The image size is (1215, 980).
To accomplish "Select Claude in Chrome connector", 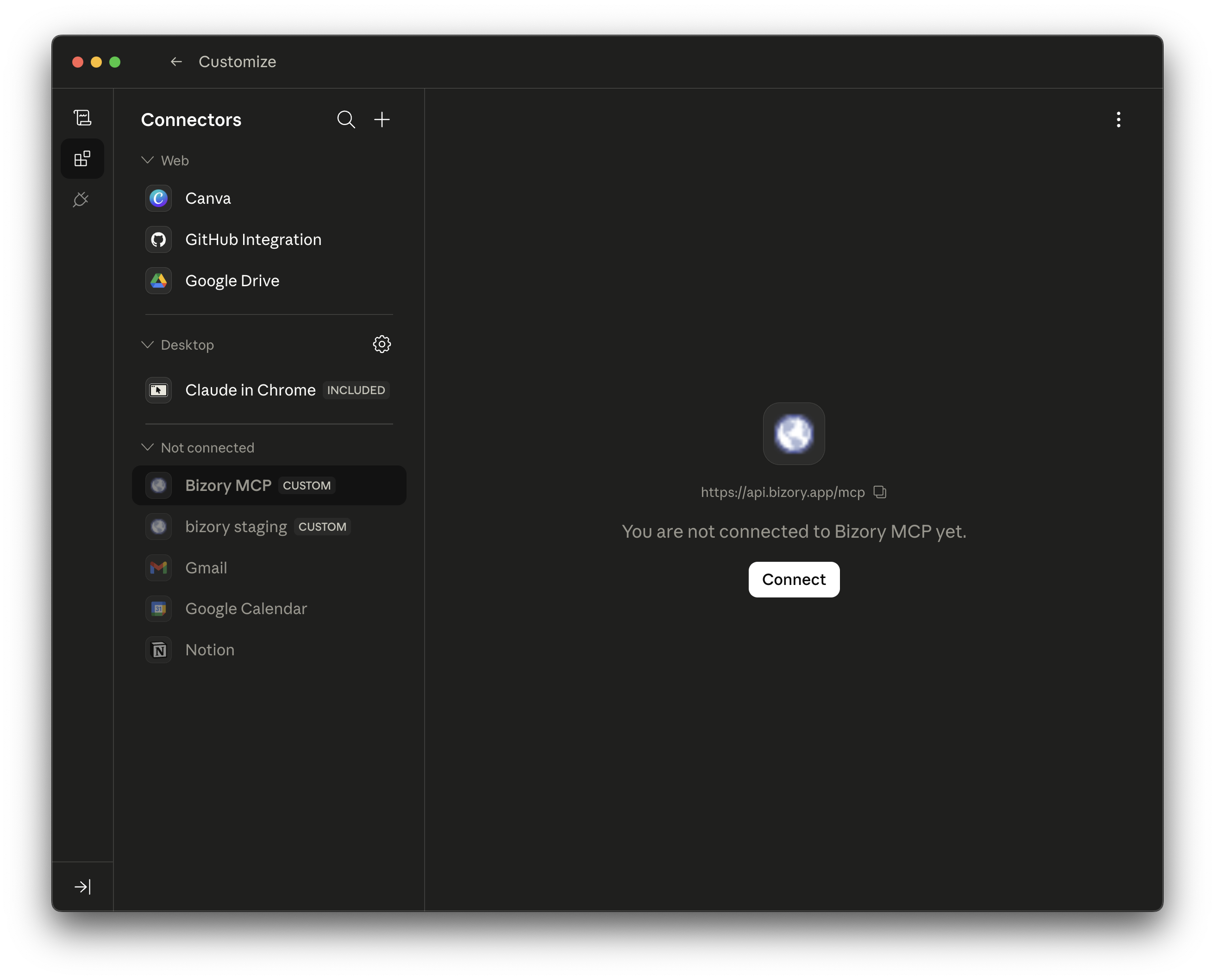I will 269,390.
